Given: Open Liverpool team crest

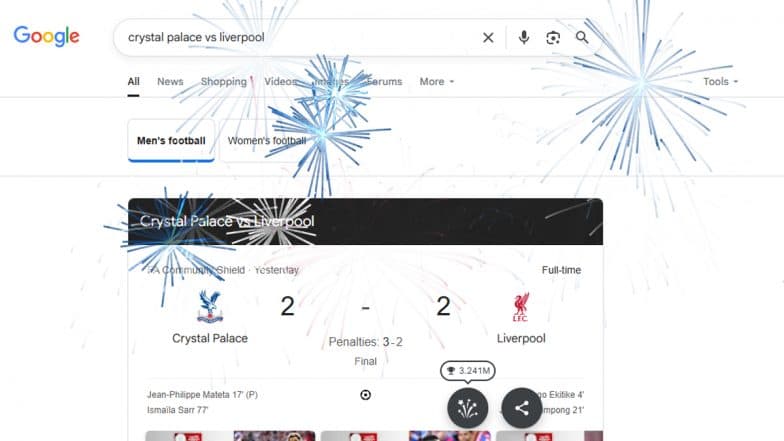Looking at the screenshot, I should (x=520, y=307).
